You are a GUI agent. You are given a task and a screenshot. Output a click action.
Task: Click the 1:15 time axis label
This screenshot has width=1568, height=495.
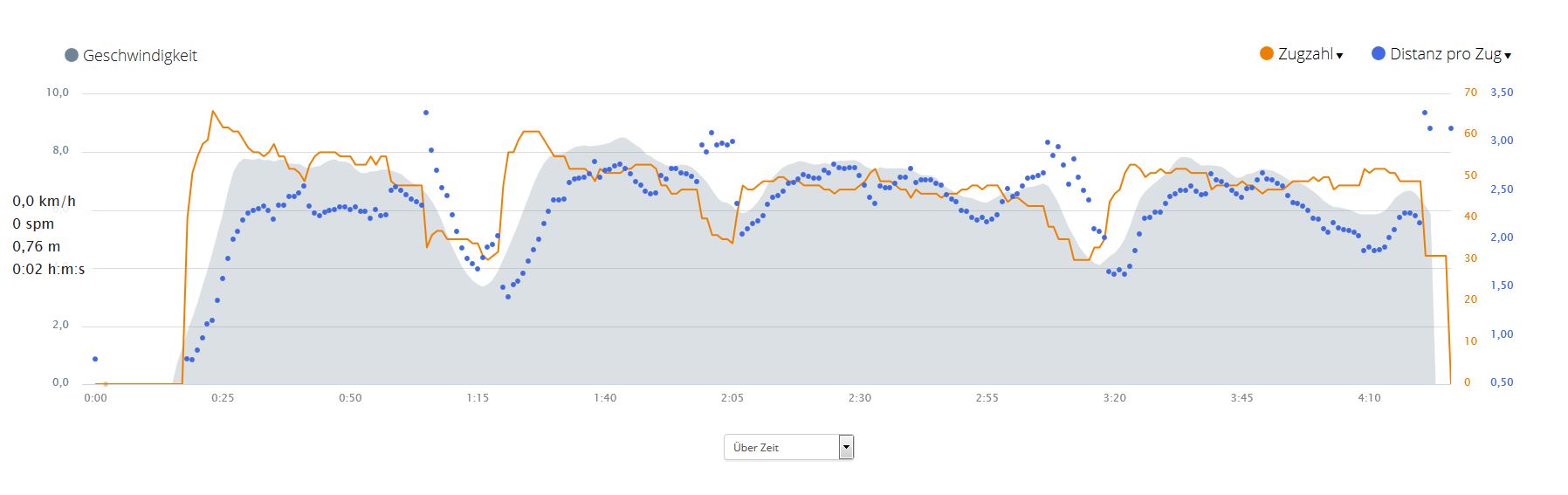tap(478, 398)
